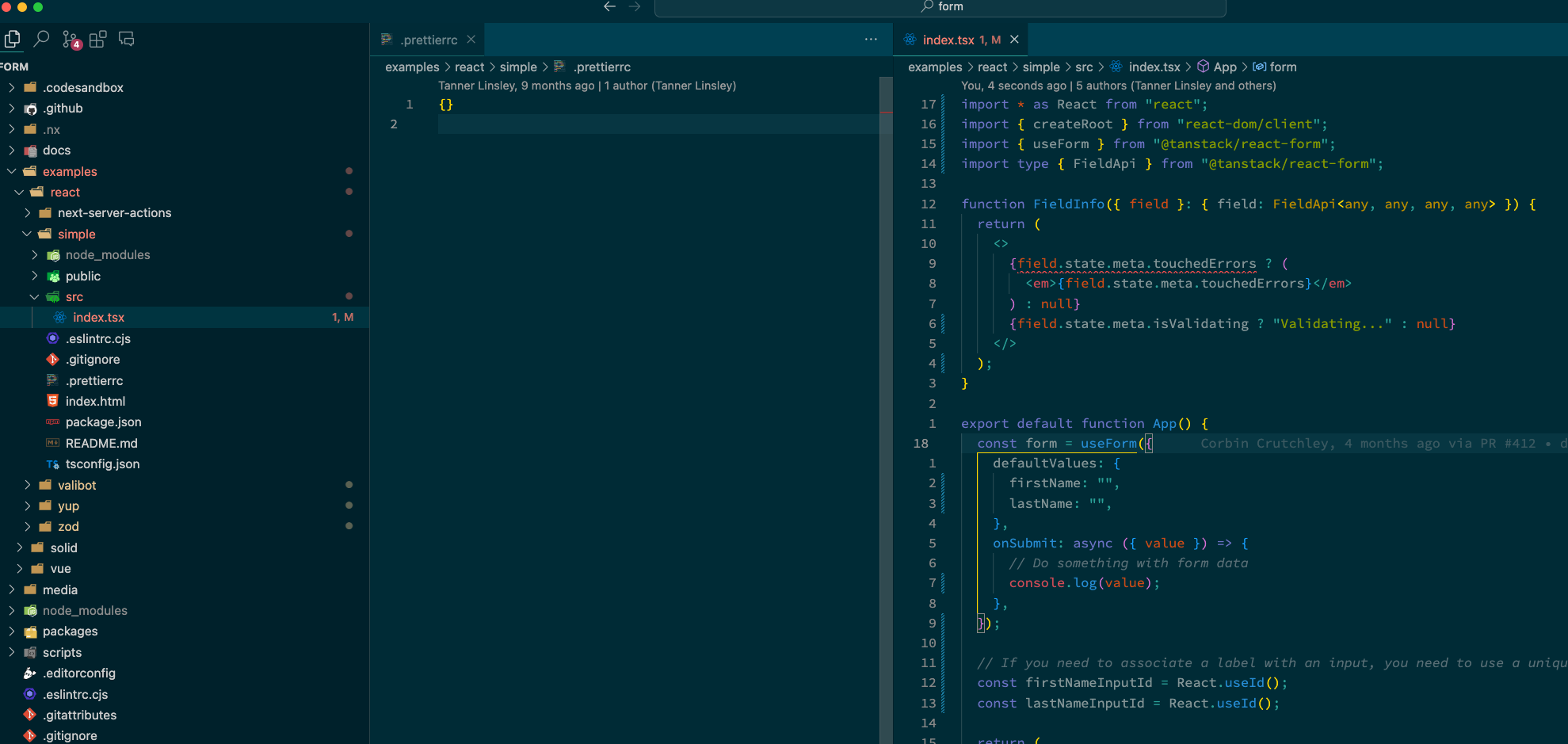Image resolution: width=1568 pixels, height=744 pixels.
Task: Expand the packages folder
Action: coord(11,631)
